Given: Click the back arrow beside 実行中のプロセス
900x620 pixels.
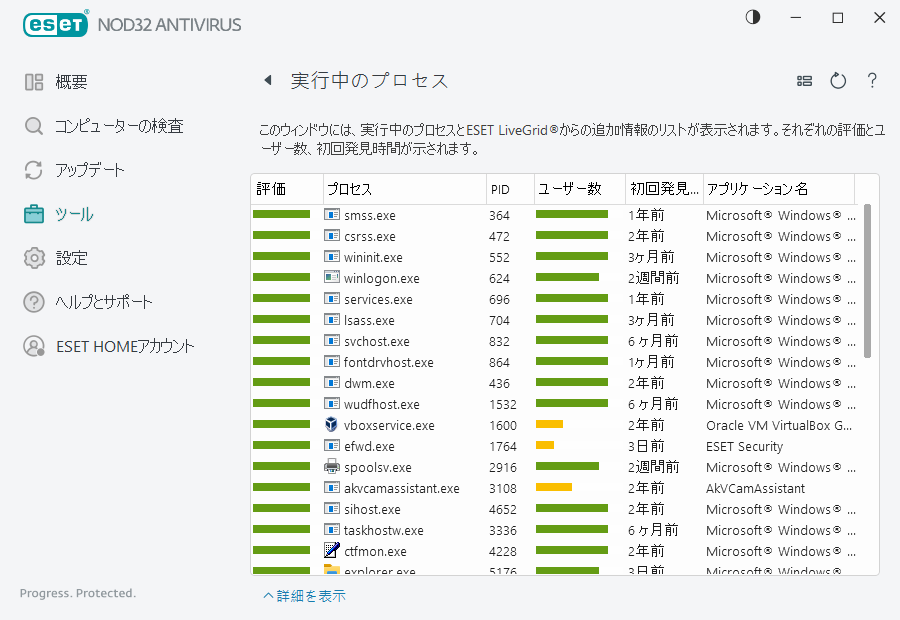Looking at the screenshot, I should click(268, 81).
